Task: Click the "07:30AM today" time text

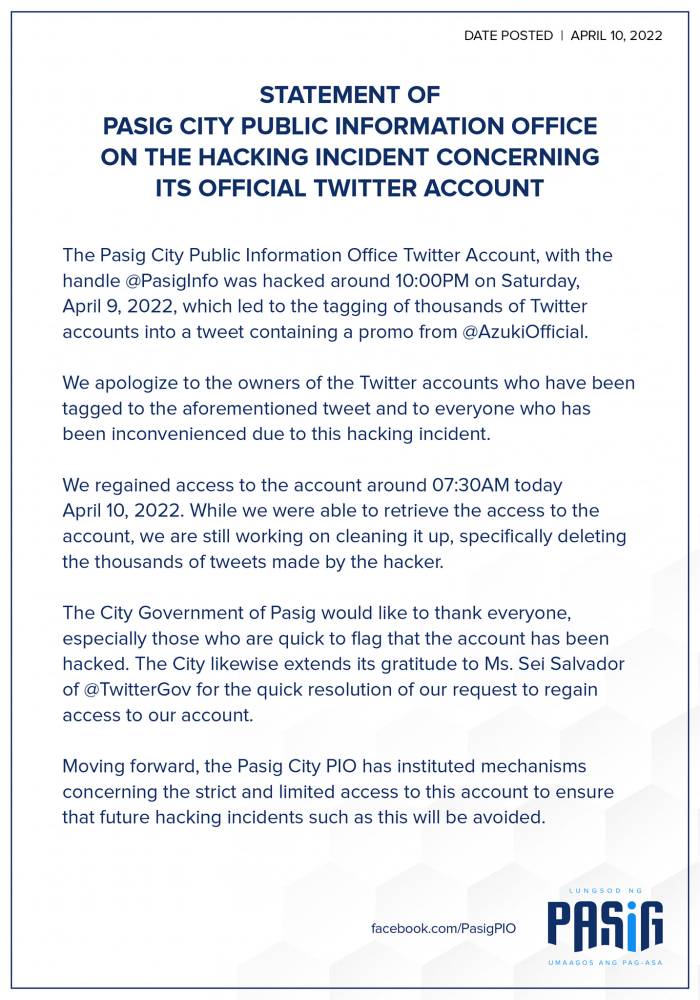Action: tap(450, 485)
